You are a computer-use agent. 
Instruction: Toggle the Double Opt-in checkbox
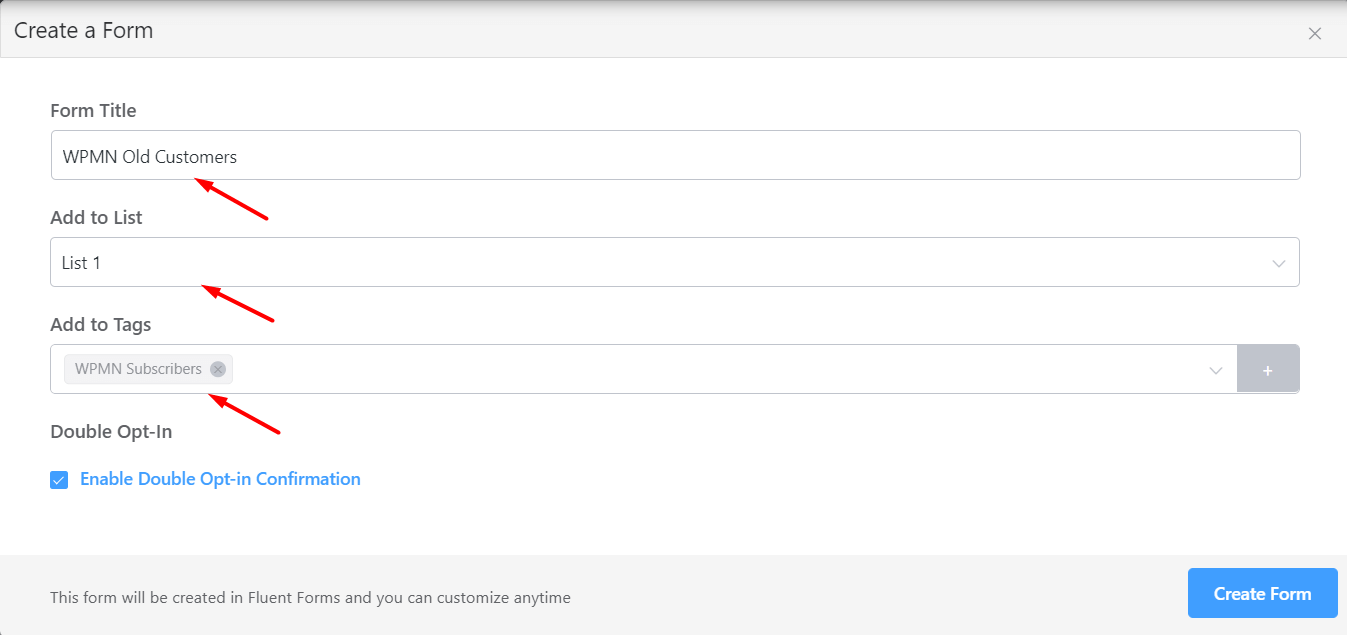(x=59, y=480)
